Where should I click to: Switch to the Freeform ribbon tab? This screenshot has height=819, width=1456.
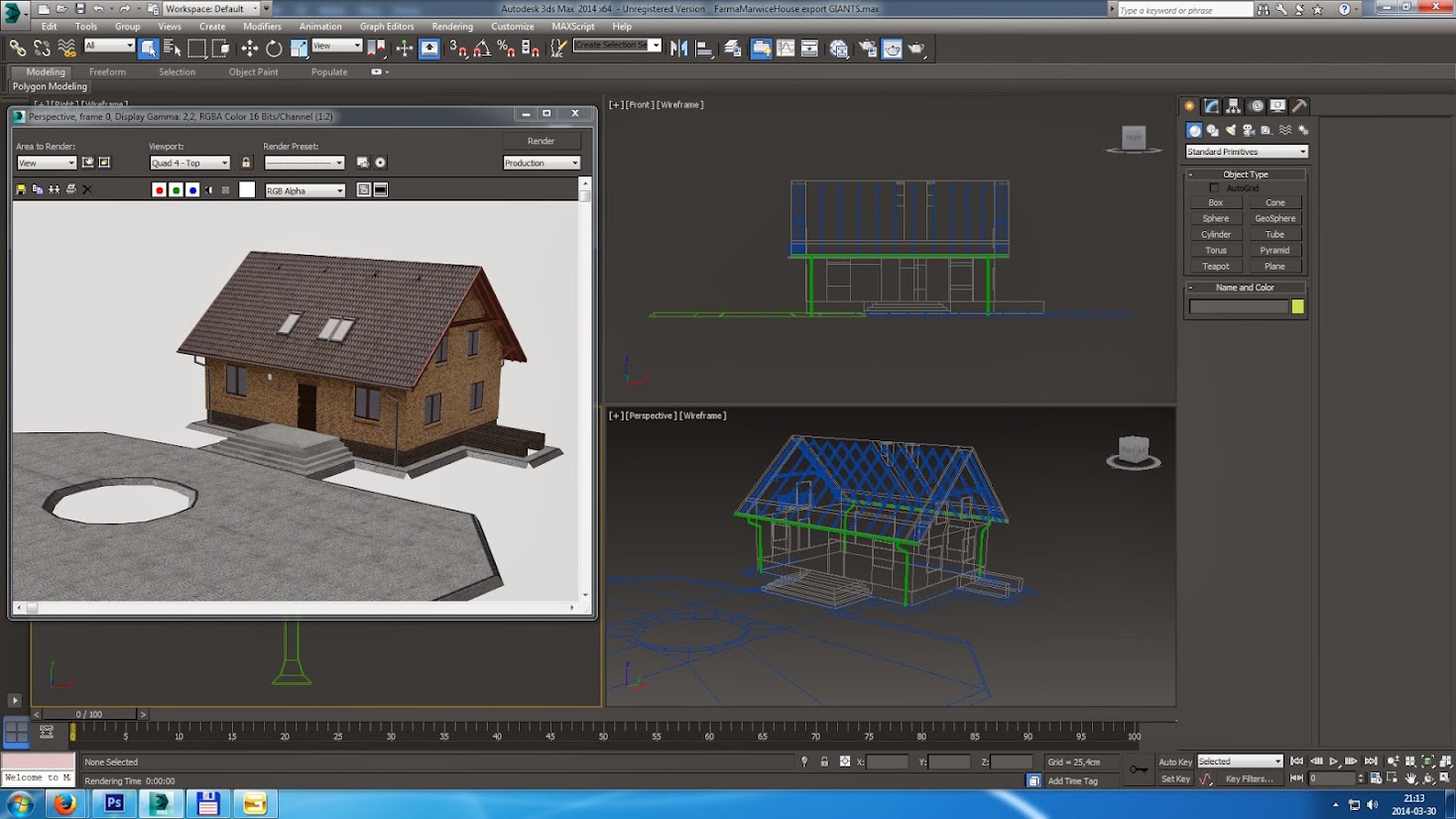[x=107, y=71]
